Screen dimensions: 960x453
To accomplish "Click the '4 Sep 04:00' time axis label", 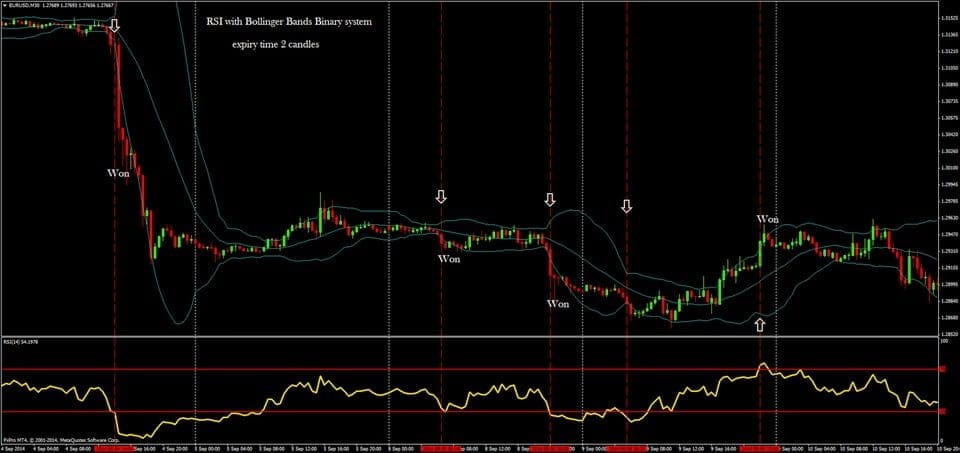I will point(47,449).
